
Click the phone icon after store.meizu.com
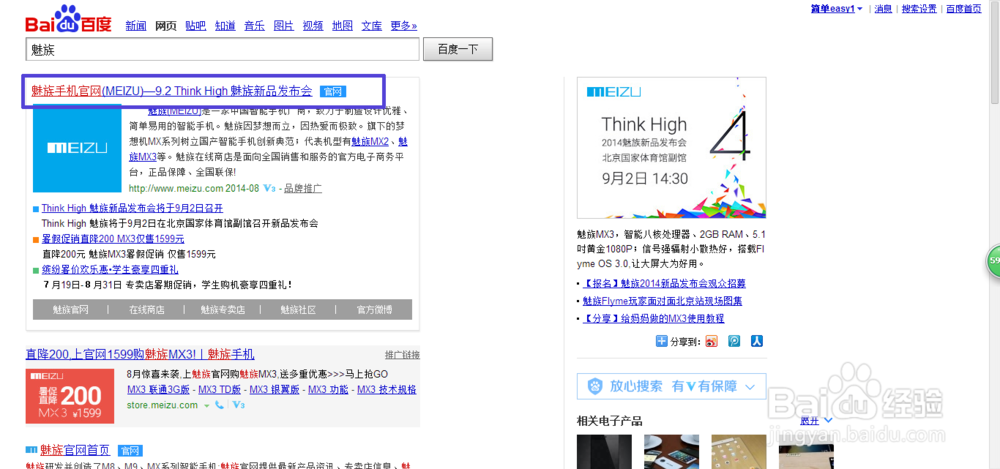click(219, 405)
